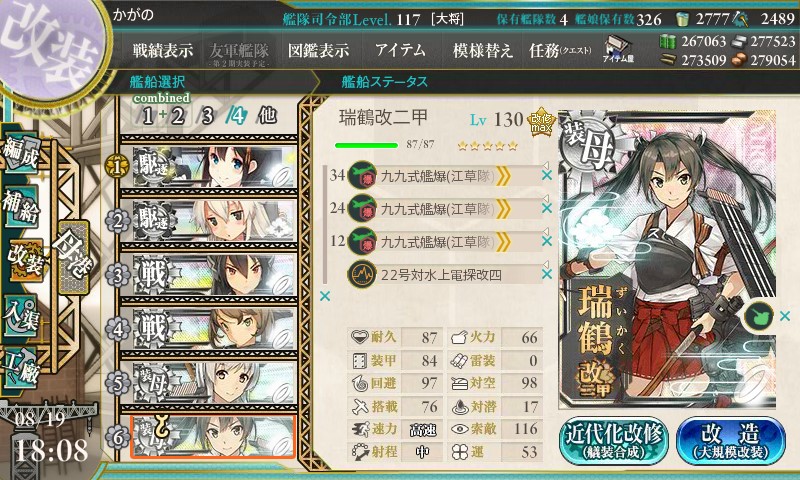Open the 工廠 factory sidebar icon
The width and height of the screenshot is (800, 480).
coord(21,367)
